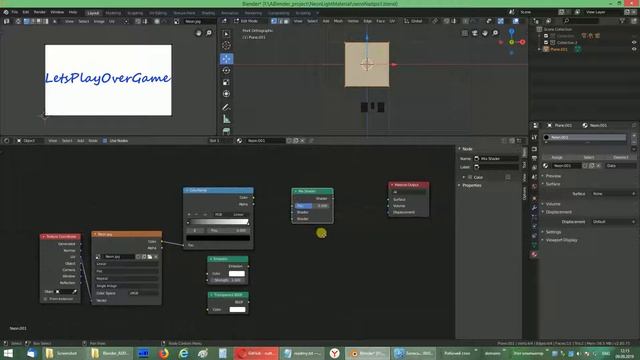The image size is (640, 360).
Task: Toggle the Use Nodes checkbox
Action: [105, 140]
